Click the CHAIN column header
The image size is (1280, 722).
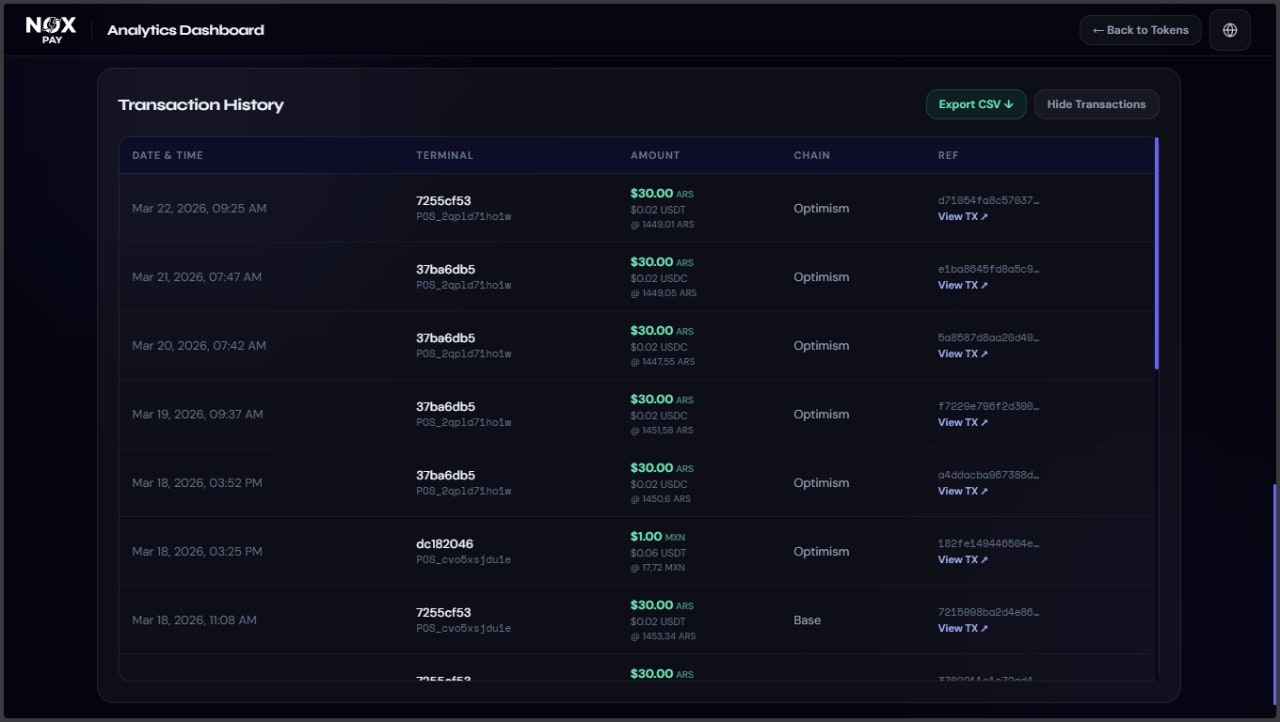[x=812, y=155]
